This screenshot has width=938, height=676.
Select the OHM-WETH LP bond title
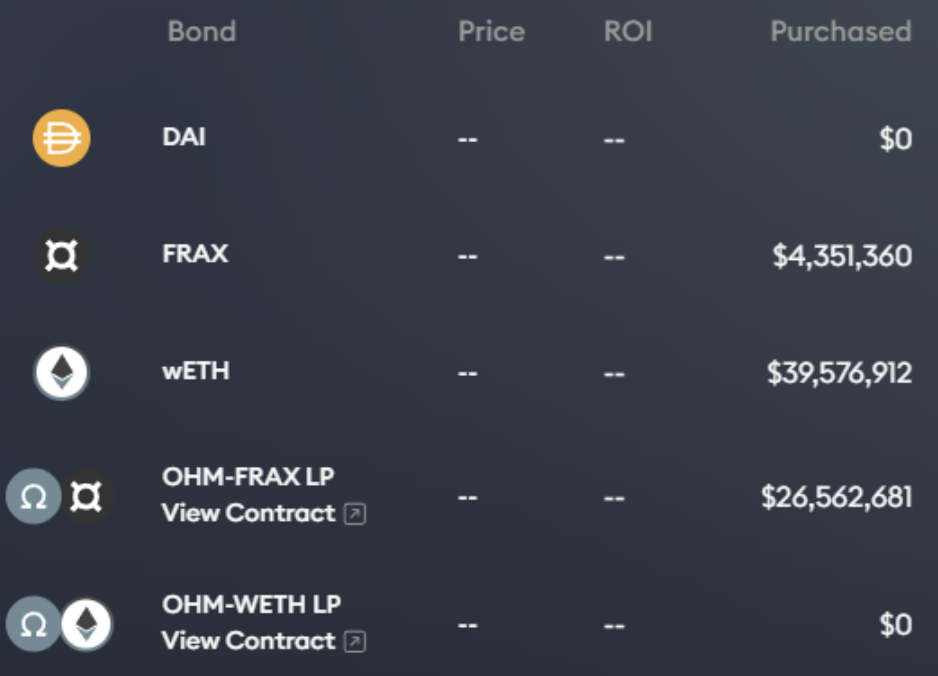[x=252, y=605]
